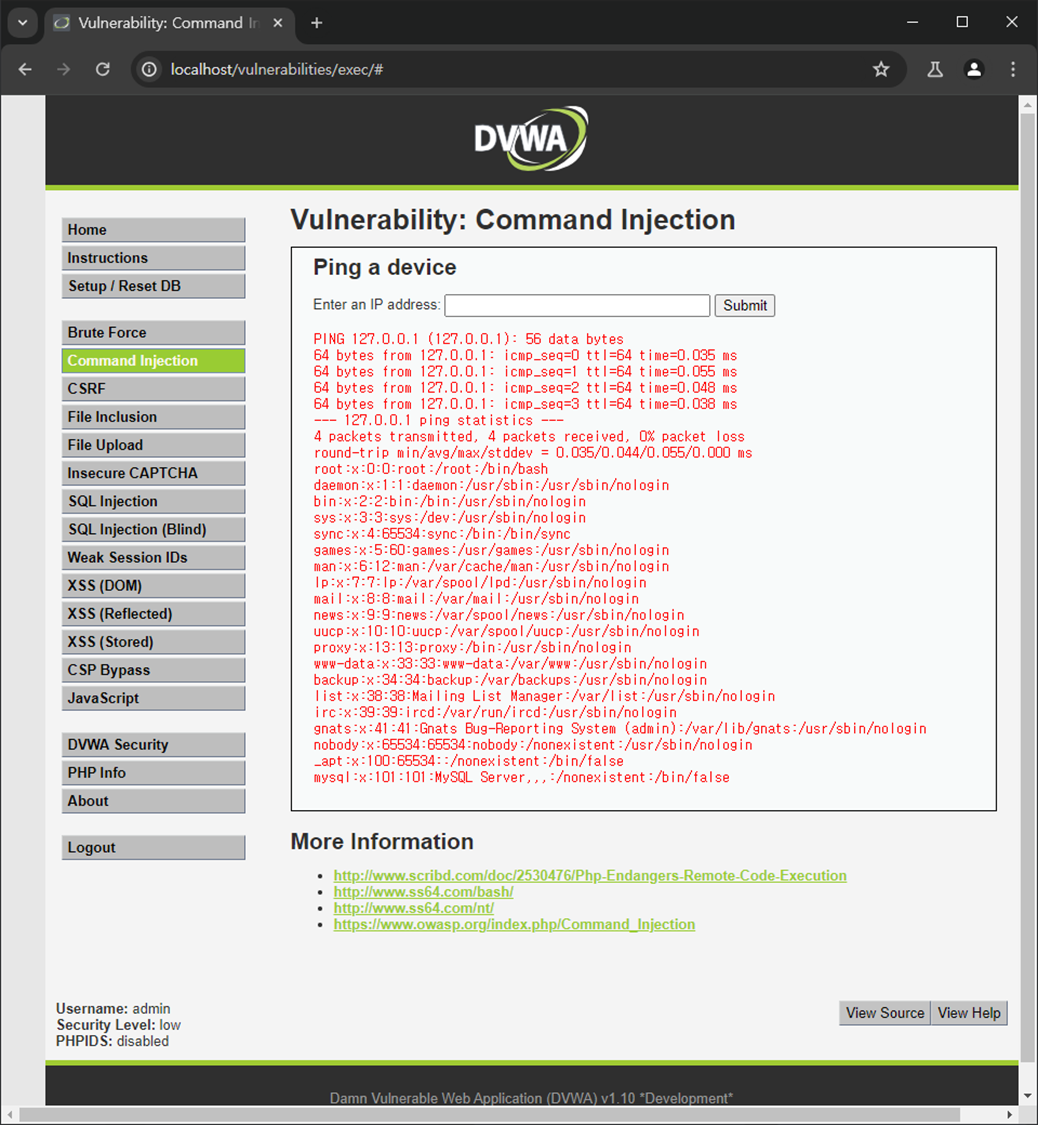The image size is (1038, 1125).
Task: Open Brute Force page
Action: pyautogui.click(x=154, y=332)
